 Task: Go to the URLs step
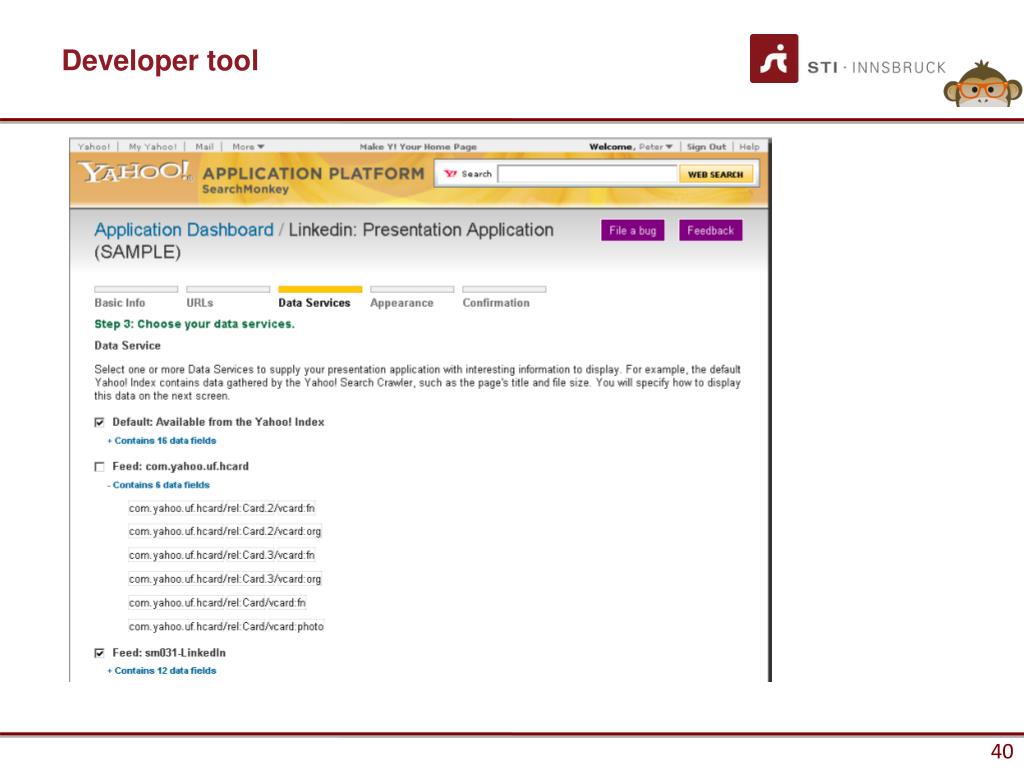click(200, 303)
